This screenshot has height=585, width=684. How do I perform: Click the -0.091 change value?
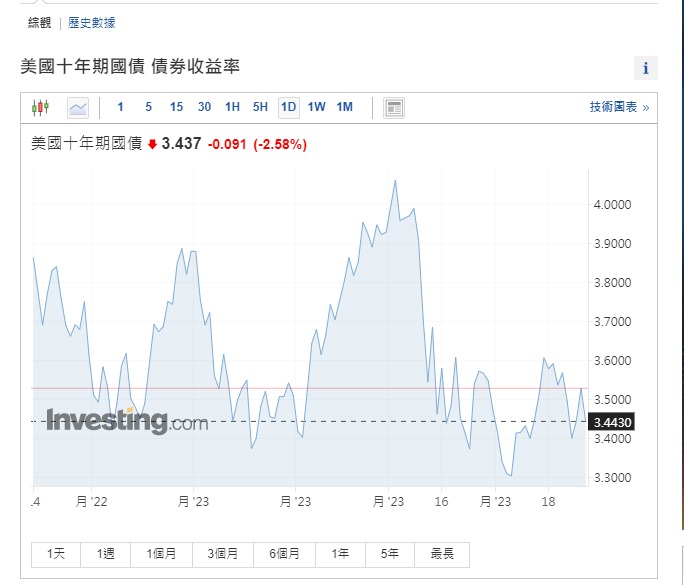click(227, 144)
